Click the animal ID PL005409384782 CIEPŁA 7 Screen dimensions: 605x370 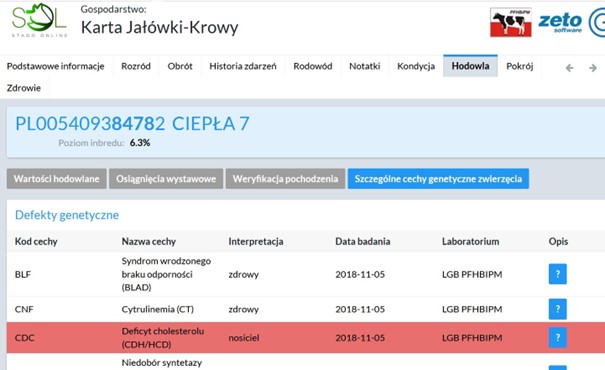(x=132, y=124)
